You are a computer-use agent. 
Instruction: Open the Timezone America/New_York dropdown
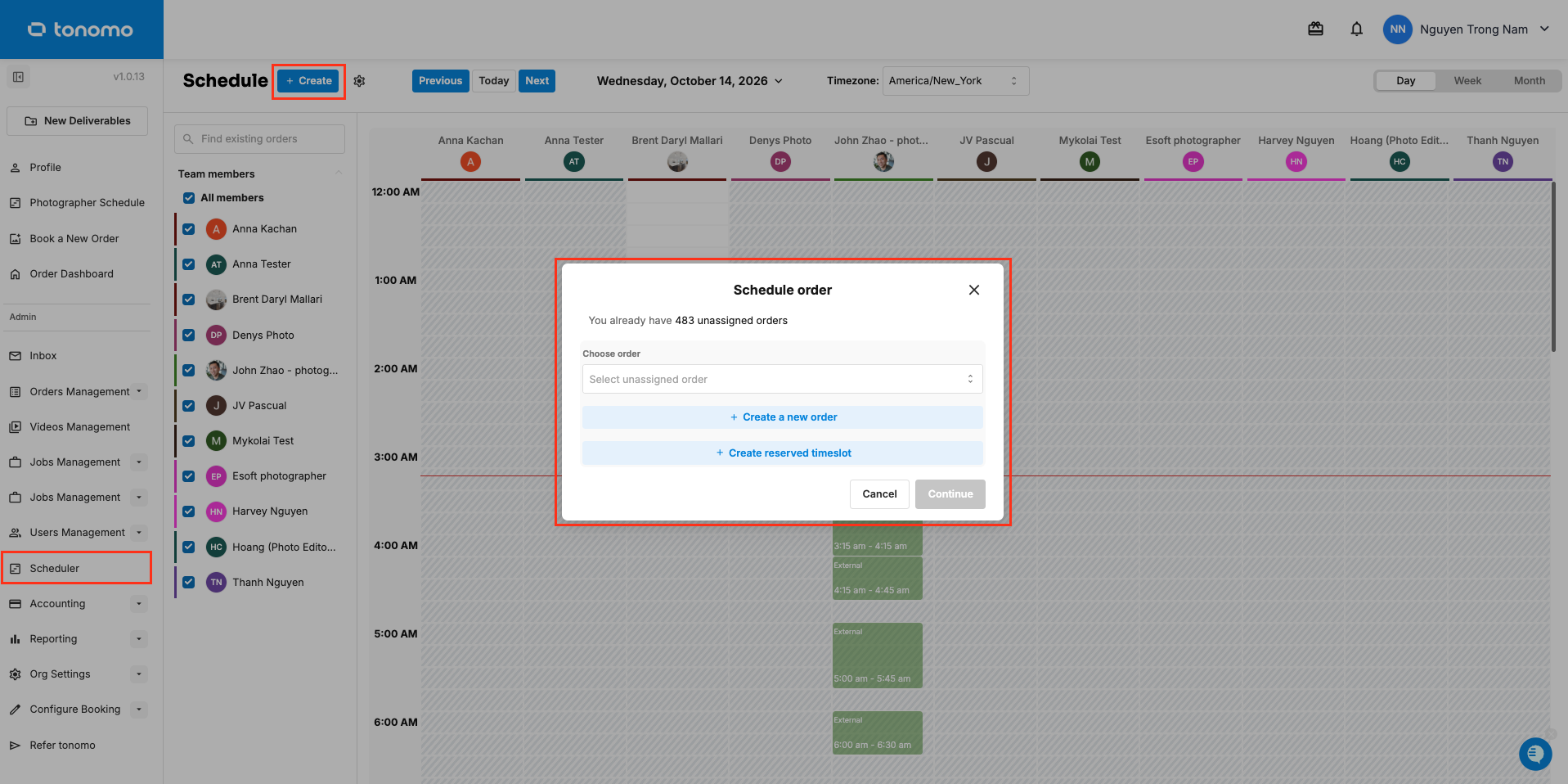tap(955, 81)
